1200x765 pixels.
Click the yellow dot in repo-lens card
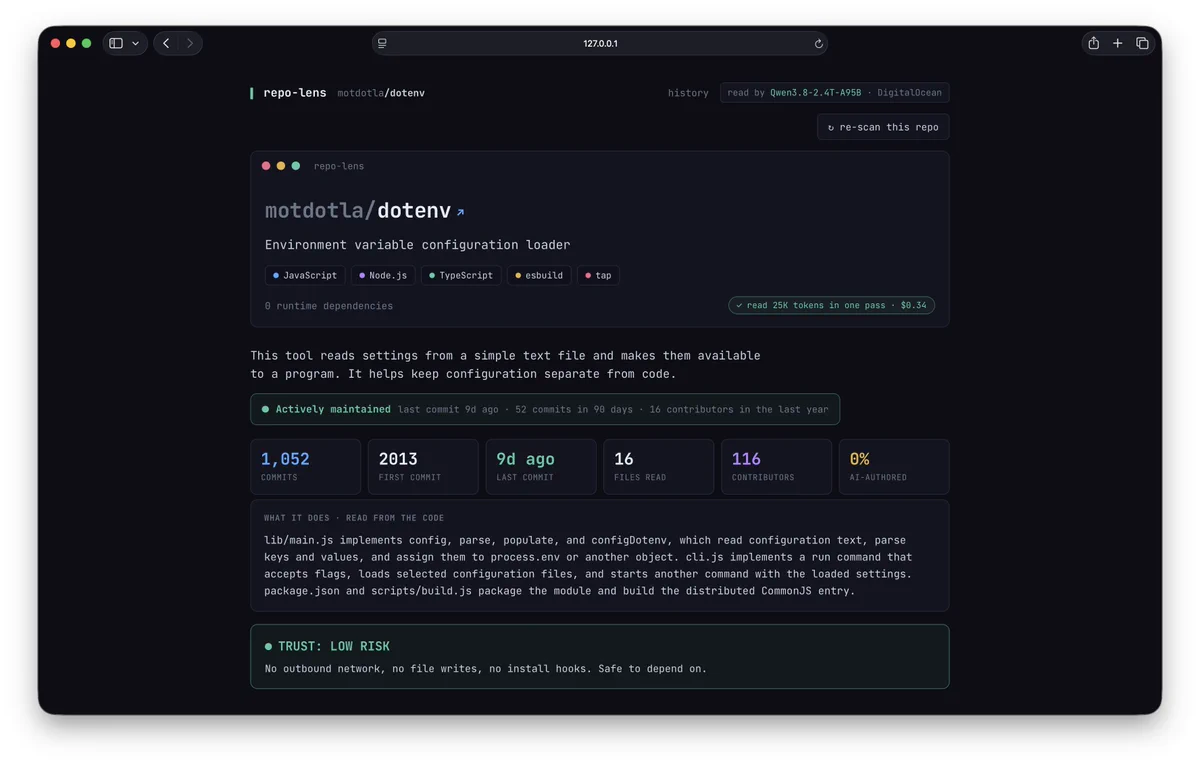pyautogui.click(x=281, y=166)
